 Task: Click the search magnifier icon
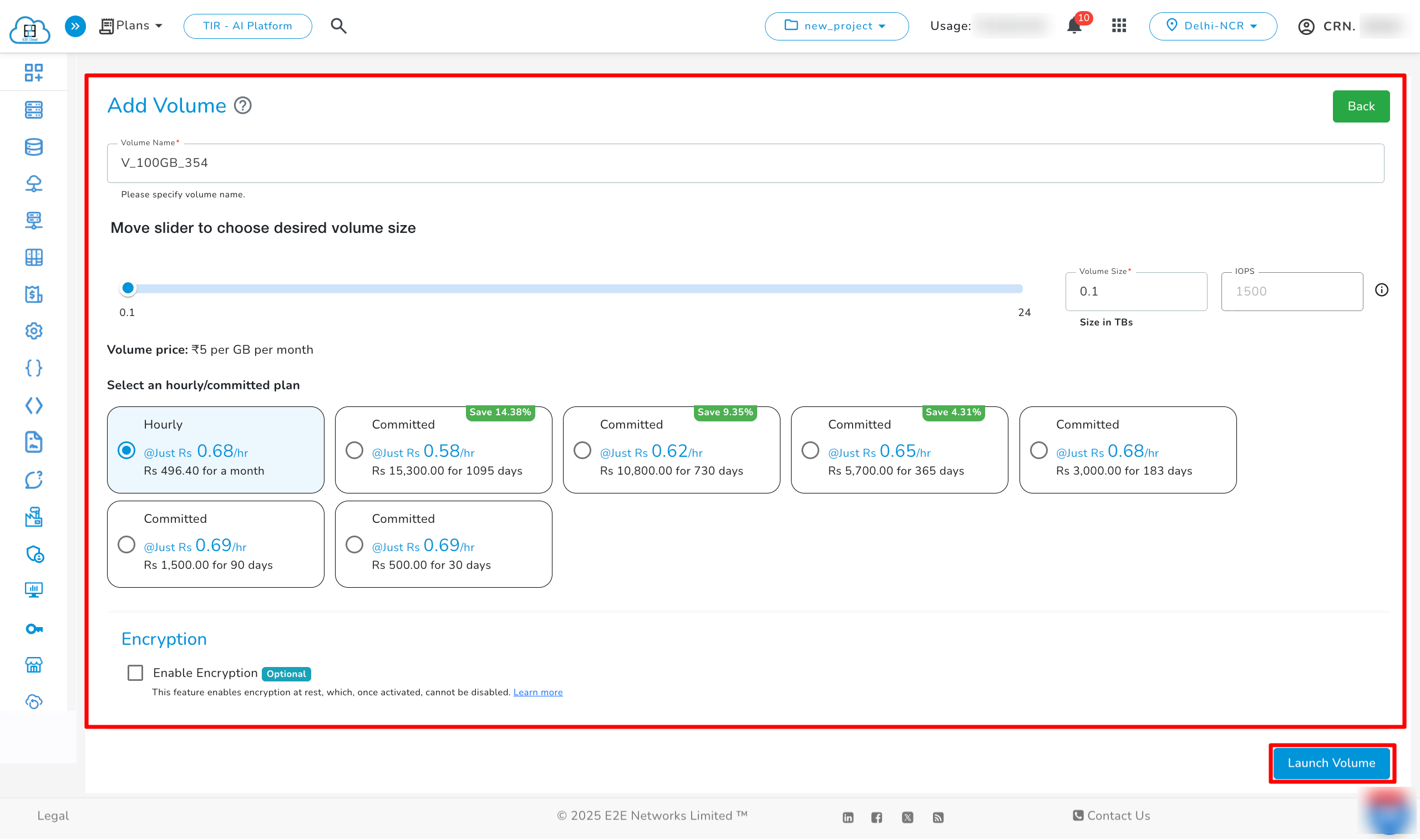[x=338, y=26]
